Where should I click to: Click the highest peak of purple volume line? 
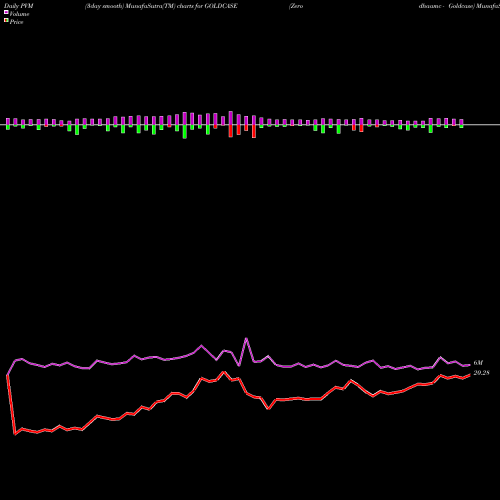pos(246,339)
